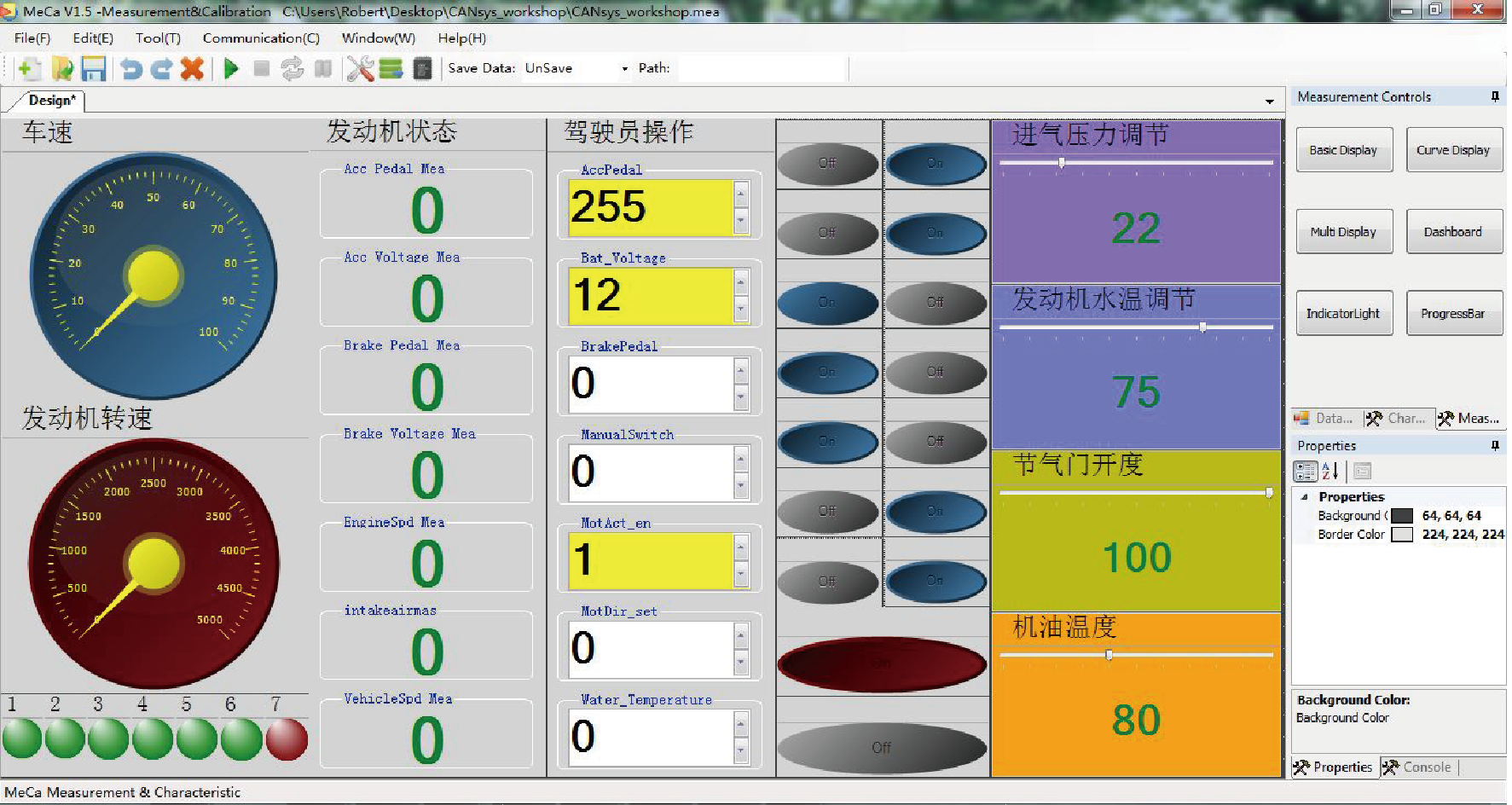Open the Window(W) menu
Viewport: 1512px width, 805px height.
pos(379,38)
